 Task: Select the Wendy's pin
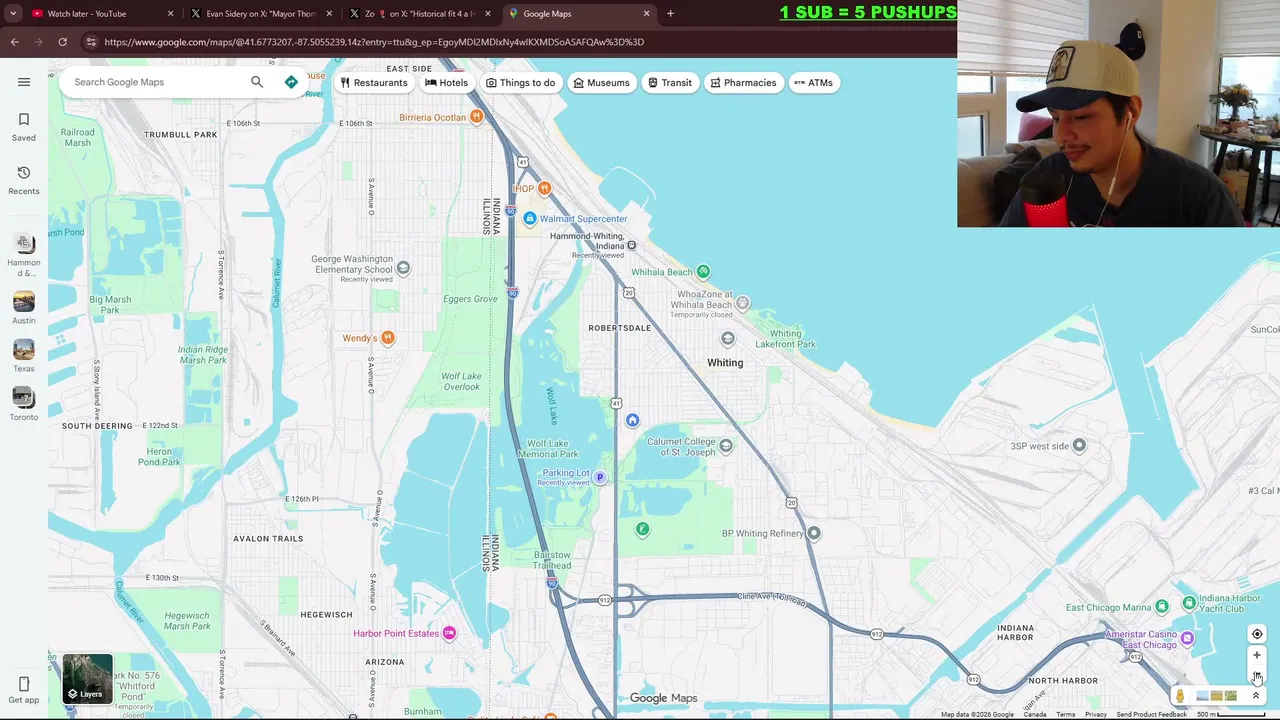tap(387, 338)
